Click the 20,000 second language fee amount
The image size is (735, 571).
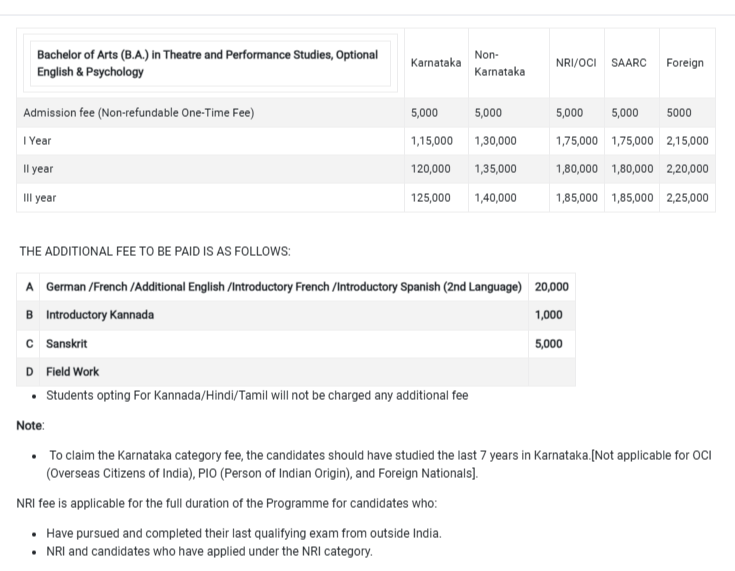click(552, 287)
